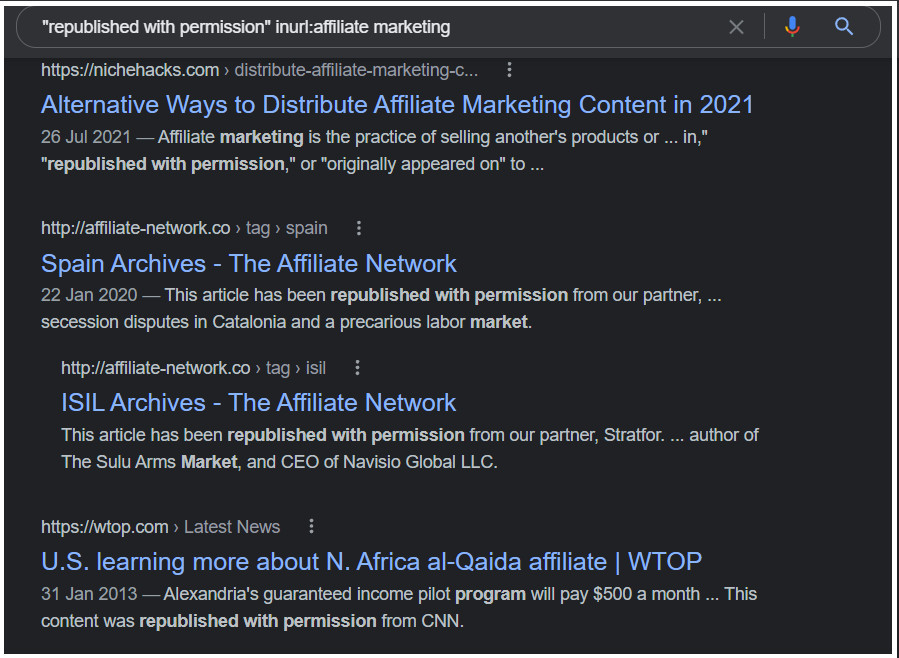
Task: Clear the search query with X icon
Action: pos(736,27)
